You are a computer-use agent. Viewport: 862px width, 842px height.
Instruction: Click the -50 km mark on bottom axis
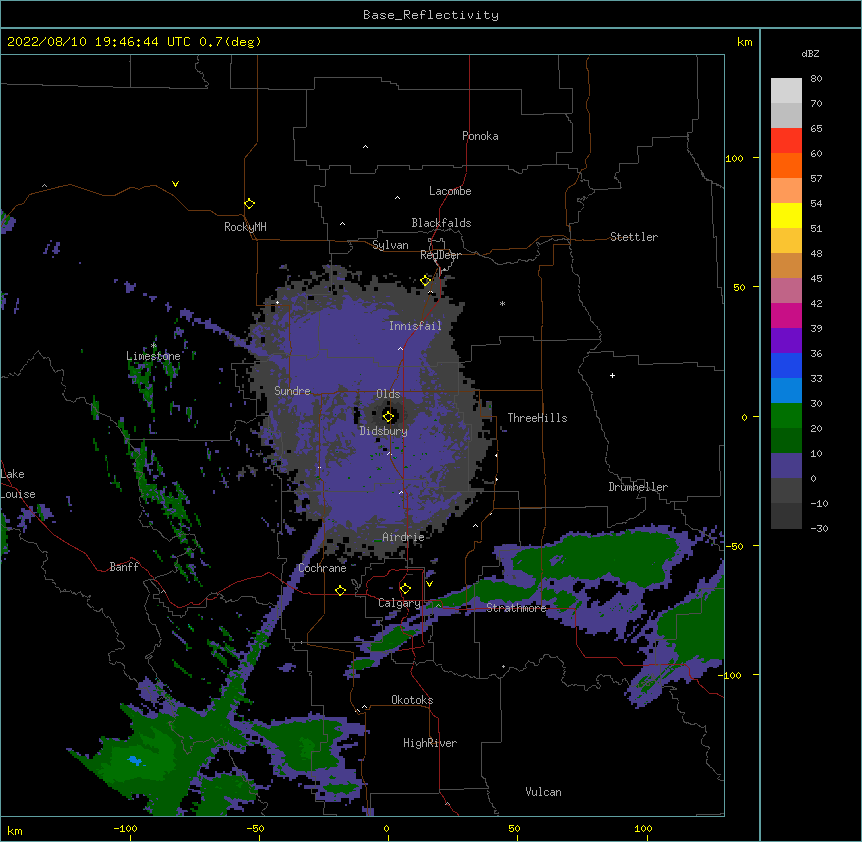pos(255,829)
